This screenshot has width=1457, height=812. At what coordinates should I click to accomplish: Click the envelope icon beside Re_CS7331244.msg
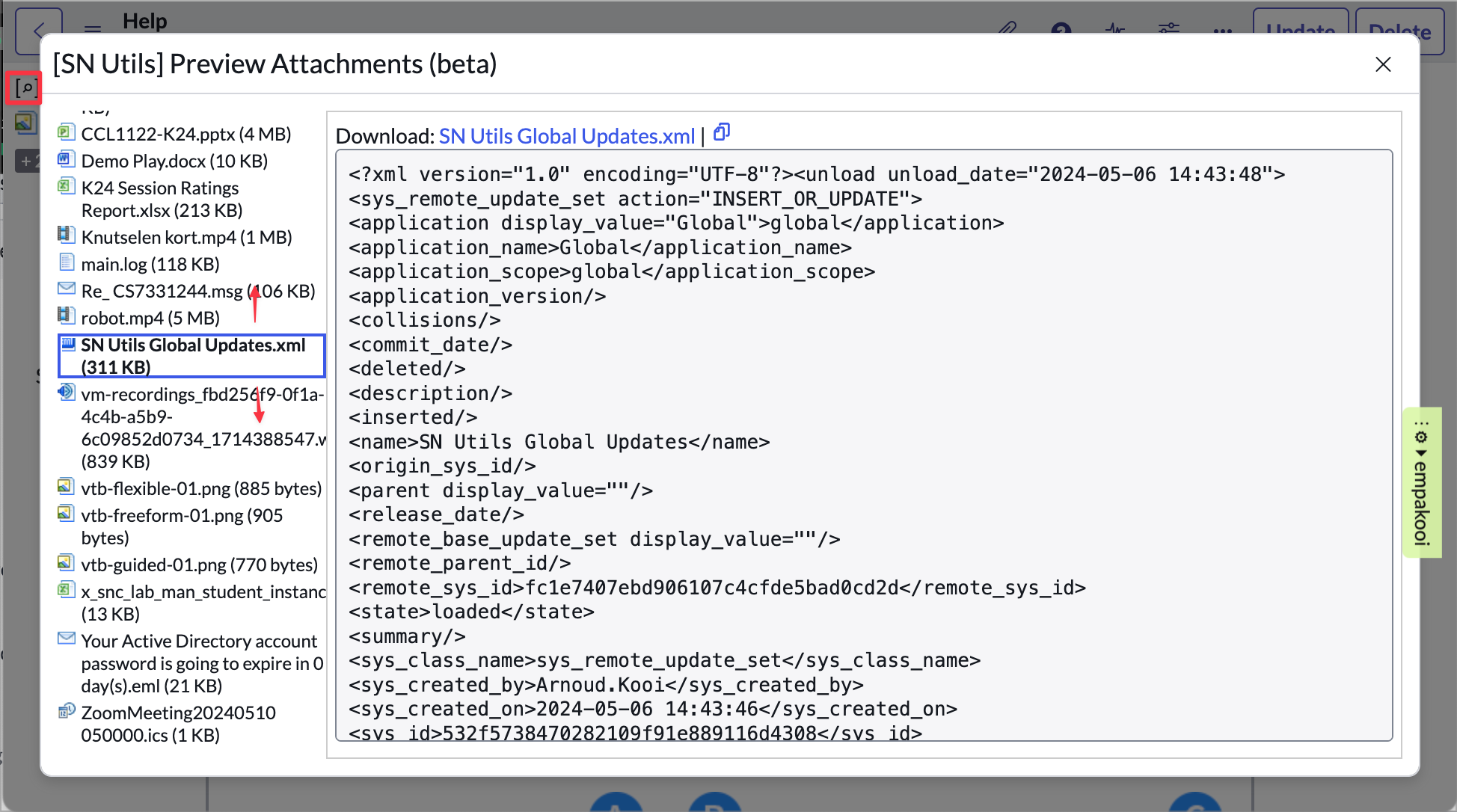click(67, 287)
